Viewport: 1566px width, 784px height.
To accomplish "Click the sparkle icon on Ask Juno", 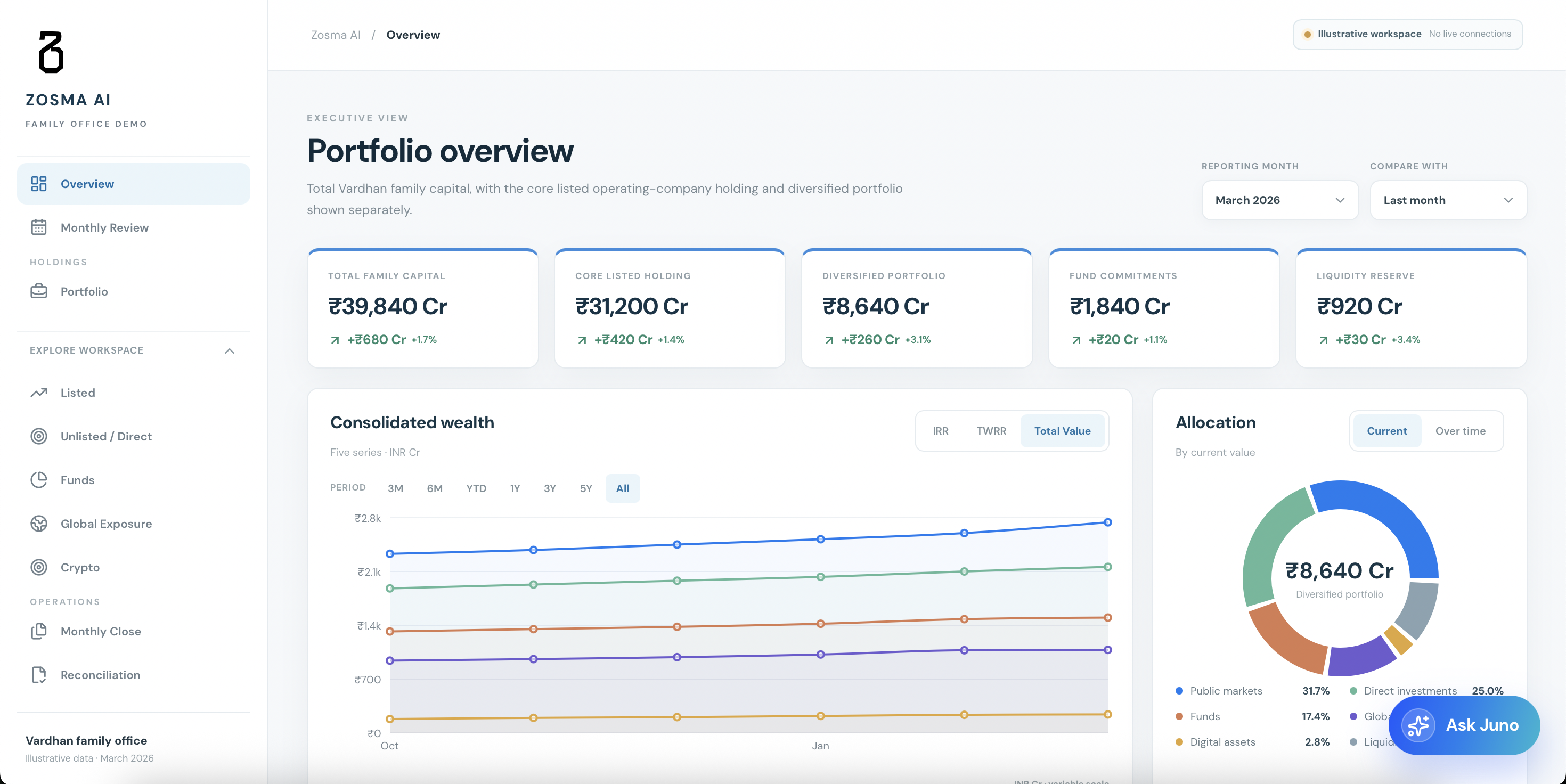I will (1418, 725).
